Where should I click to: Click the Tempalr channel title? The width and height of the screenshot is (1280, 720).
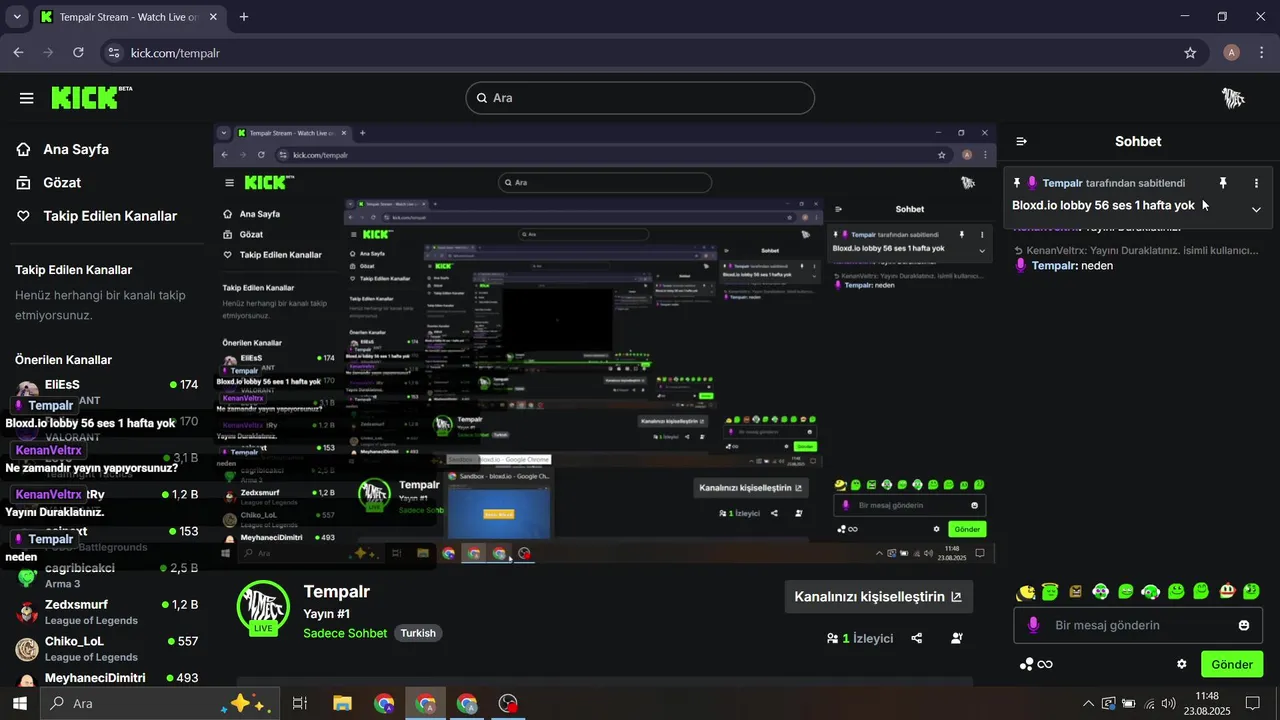click(336, 591)
